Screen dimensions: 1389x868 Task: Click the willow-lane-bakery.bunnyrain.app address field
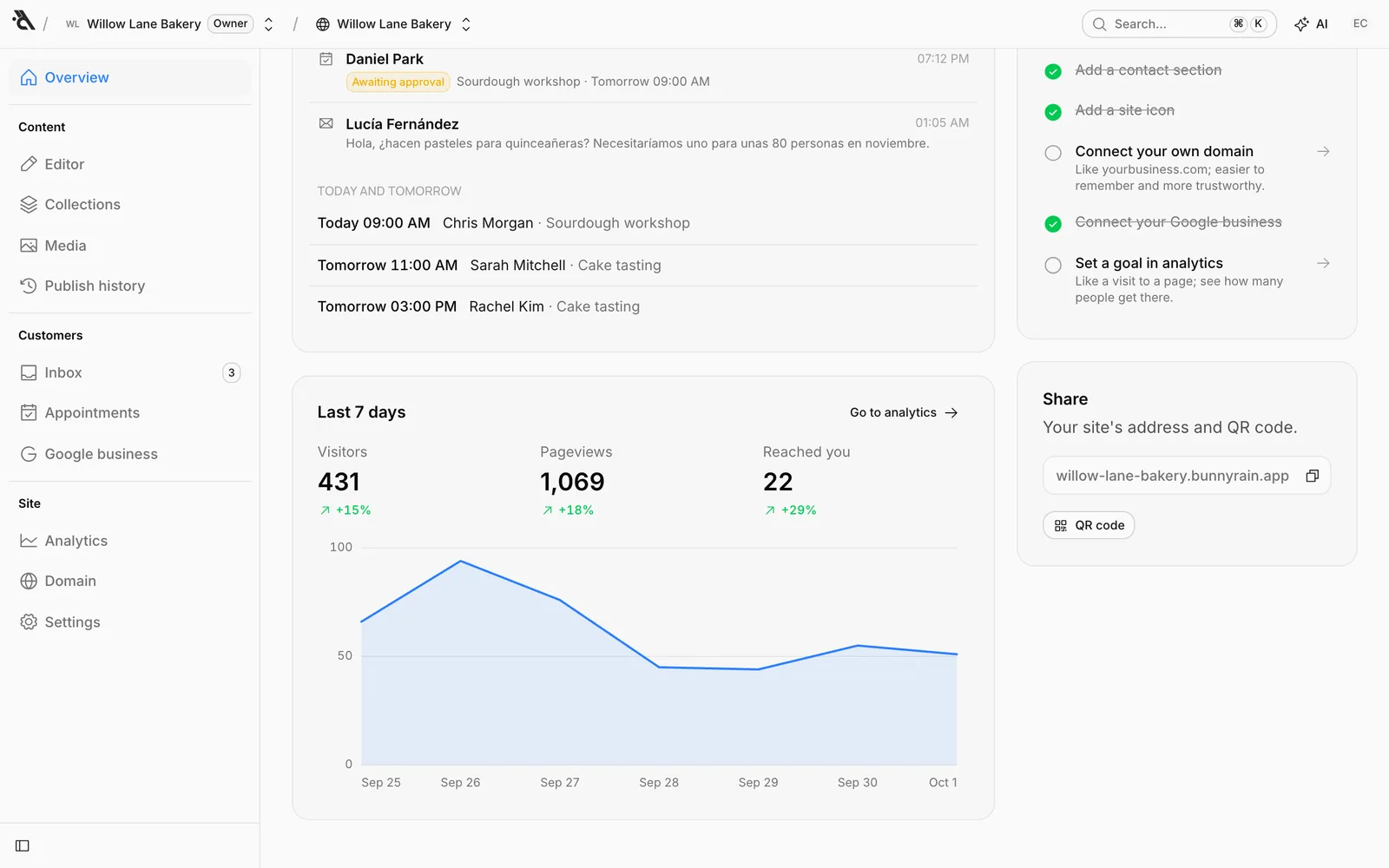point(1187,476)
